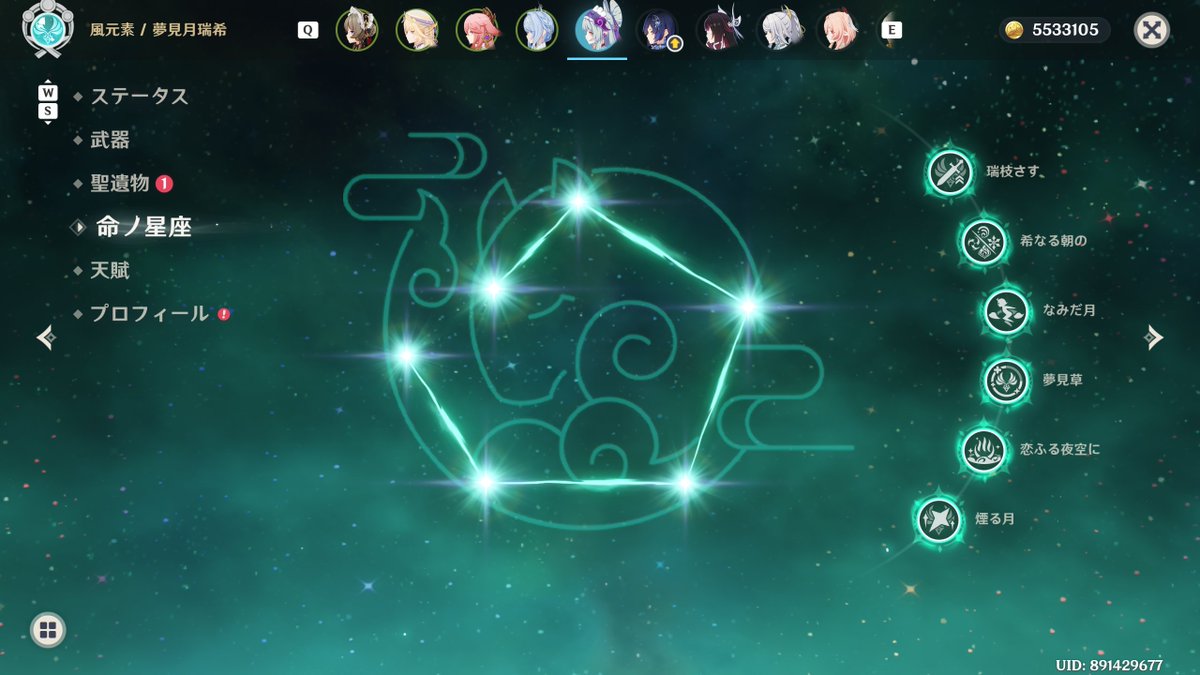Close the character screen with X button
Image resolution: width=1200 pixels, height=675 pixels.
[x=1152, y=30]
